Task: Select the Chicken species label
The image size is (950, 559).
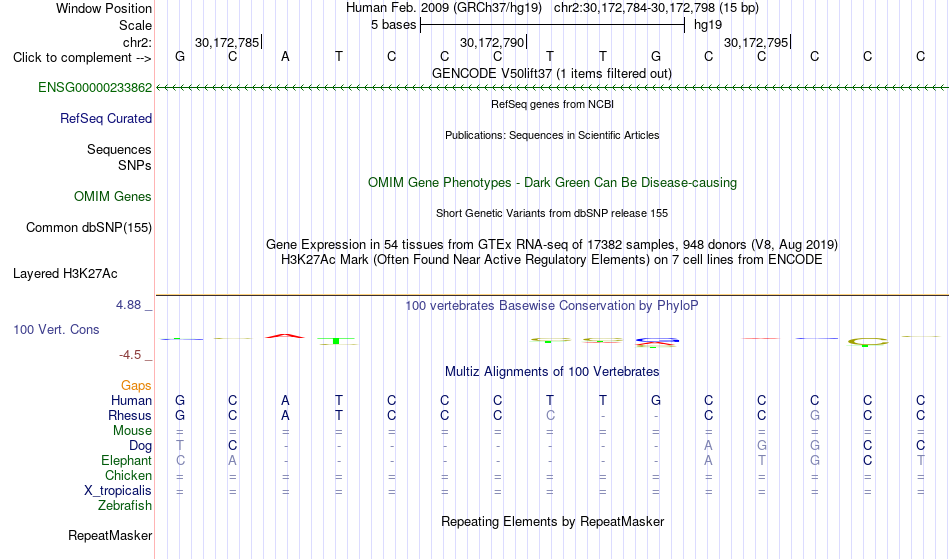Action: (128, 475)
